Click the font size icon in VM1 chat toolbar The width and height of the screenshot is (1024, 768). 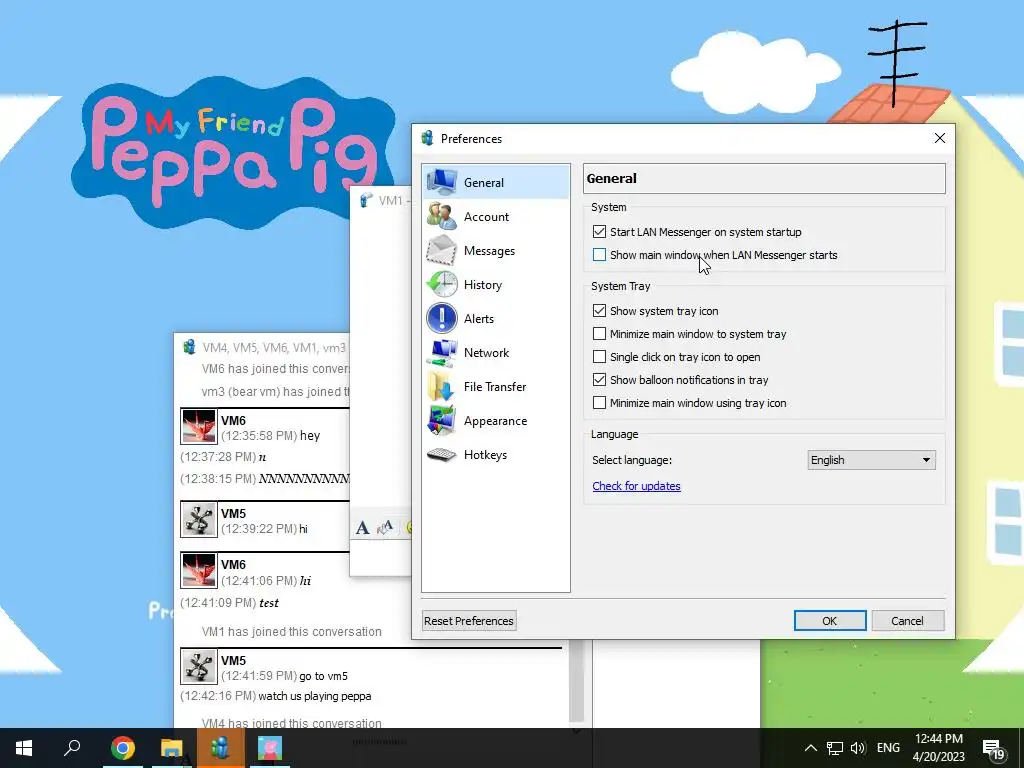tap(385, 528)
